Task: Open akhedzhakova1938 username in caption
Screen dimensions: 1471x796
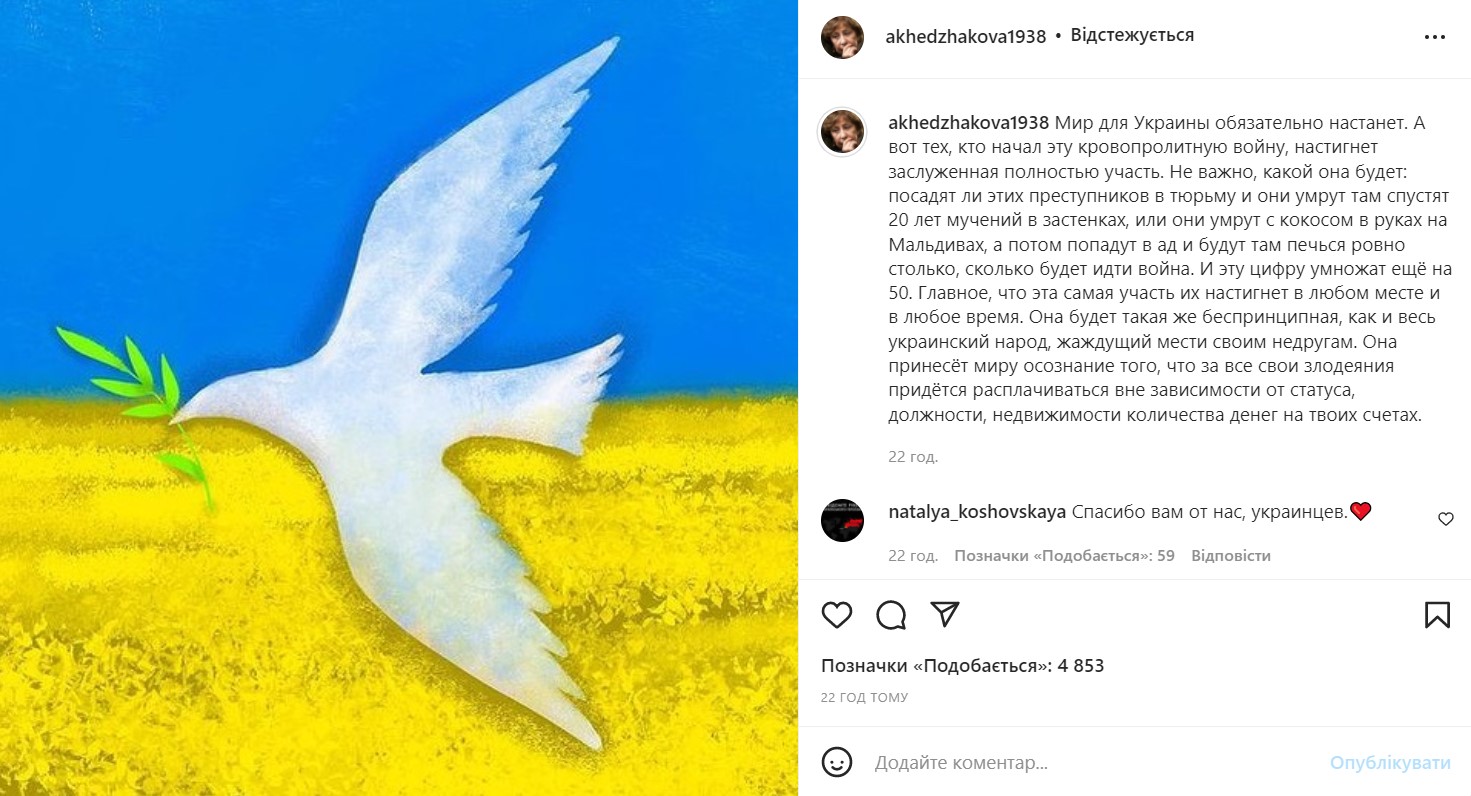Action: (x=969, y=123)
